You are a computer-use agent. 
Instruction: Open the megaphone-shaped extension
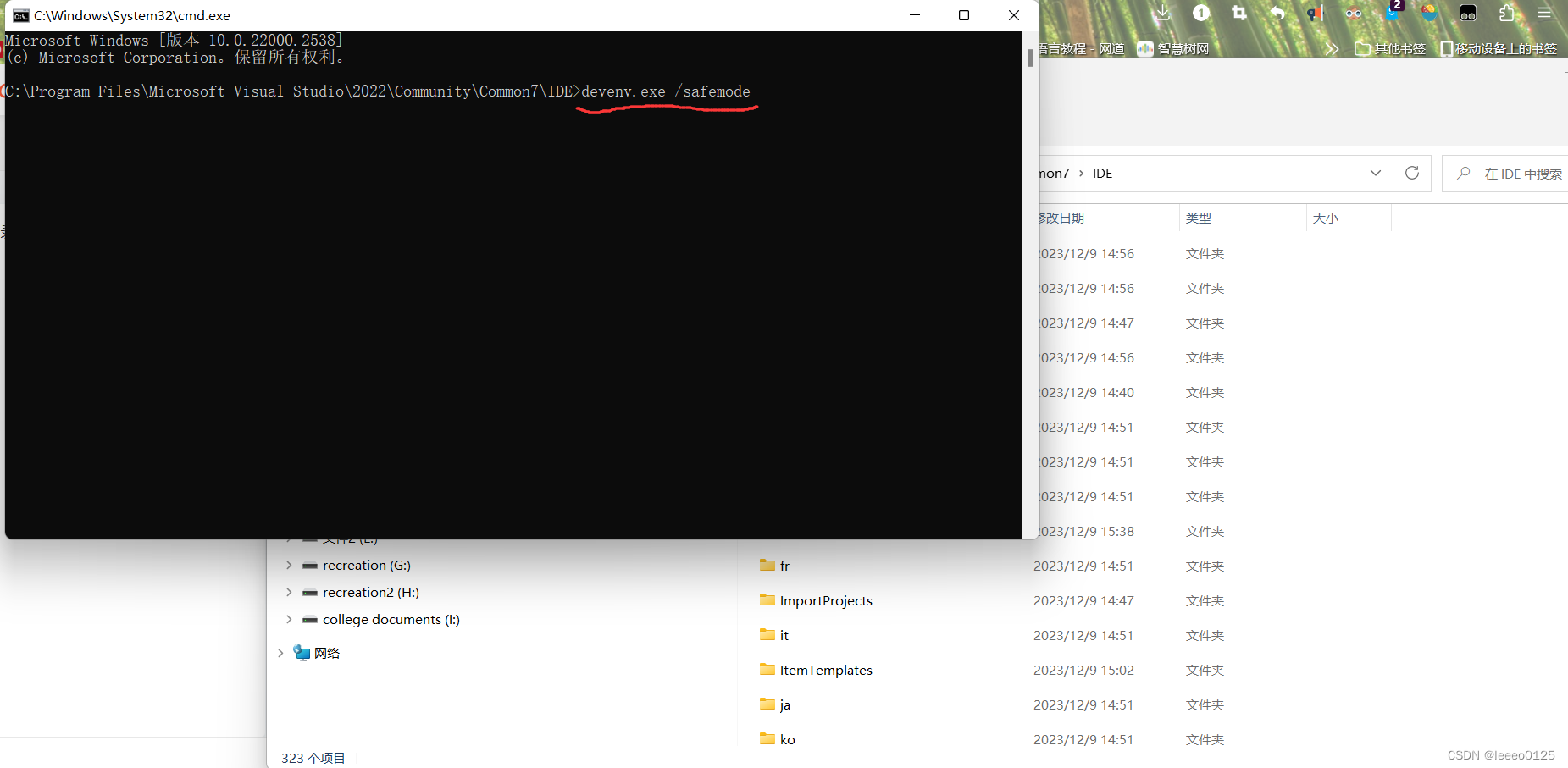coord(1314,14)
